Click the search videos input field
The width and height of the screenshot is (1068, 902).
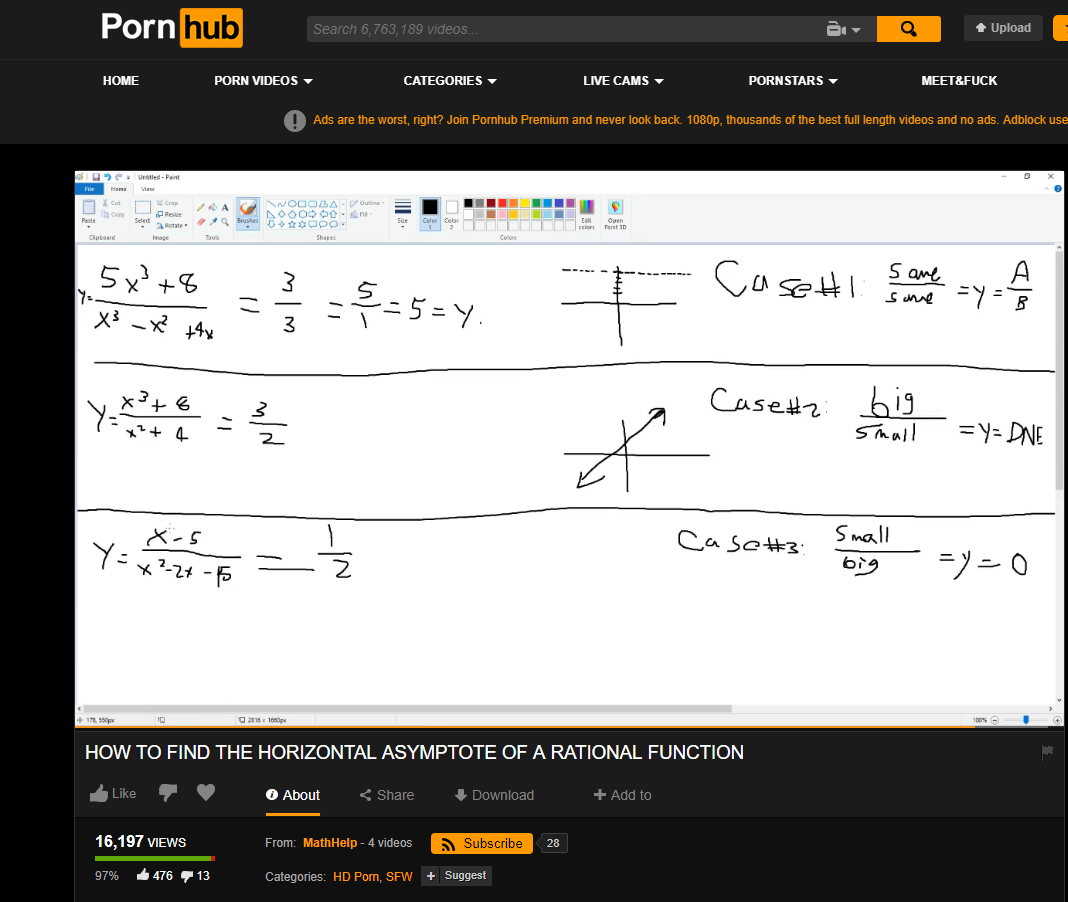click(x=565, y=29)
